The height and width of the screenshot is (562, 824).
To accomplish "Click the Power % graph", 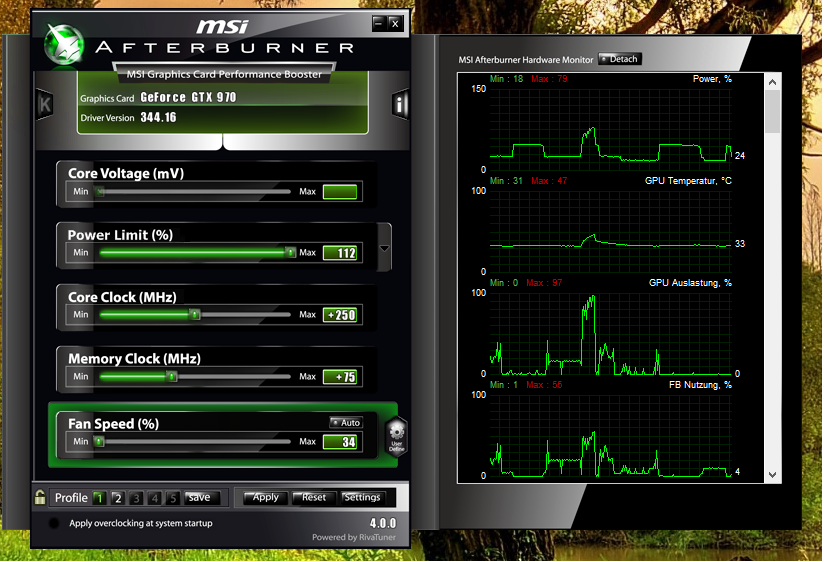I will 610,129.
